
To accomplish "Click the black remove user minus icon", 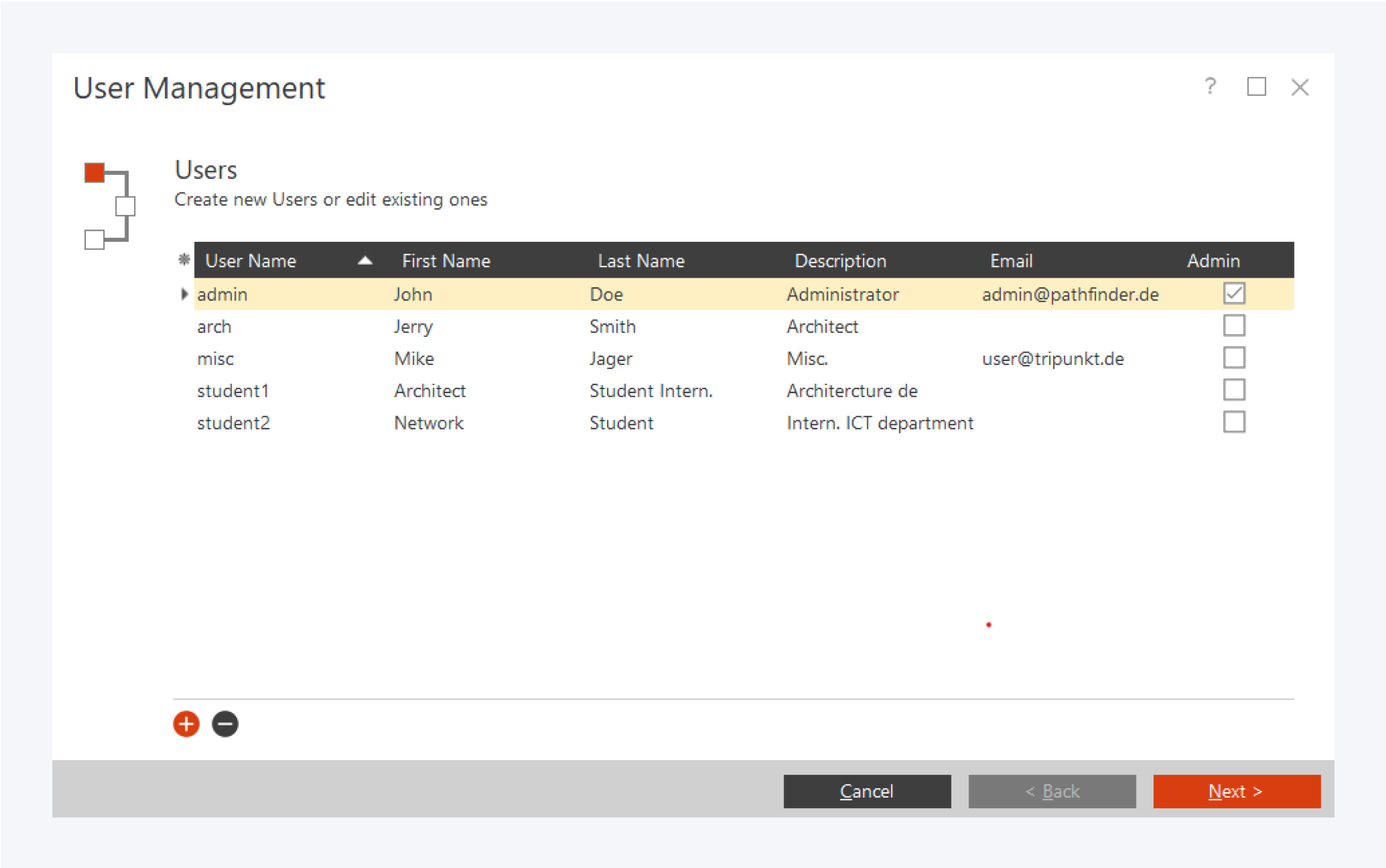I will point(225,724).
